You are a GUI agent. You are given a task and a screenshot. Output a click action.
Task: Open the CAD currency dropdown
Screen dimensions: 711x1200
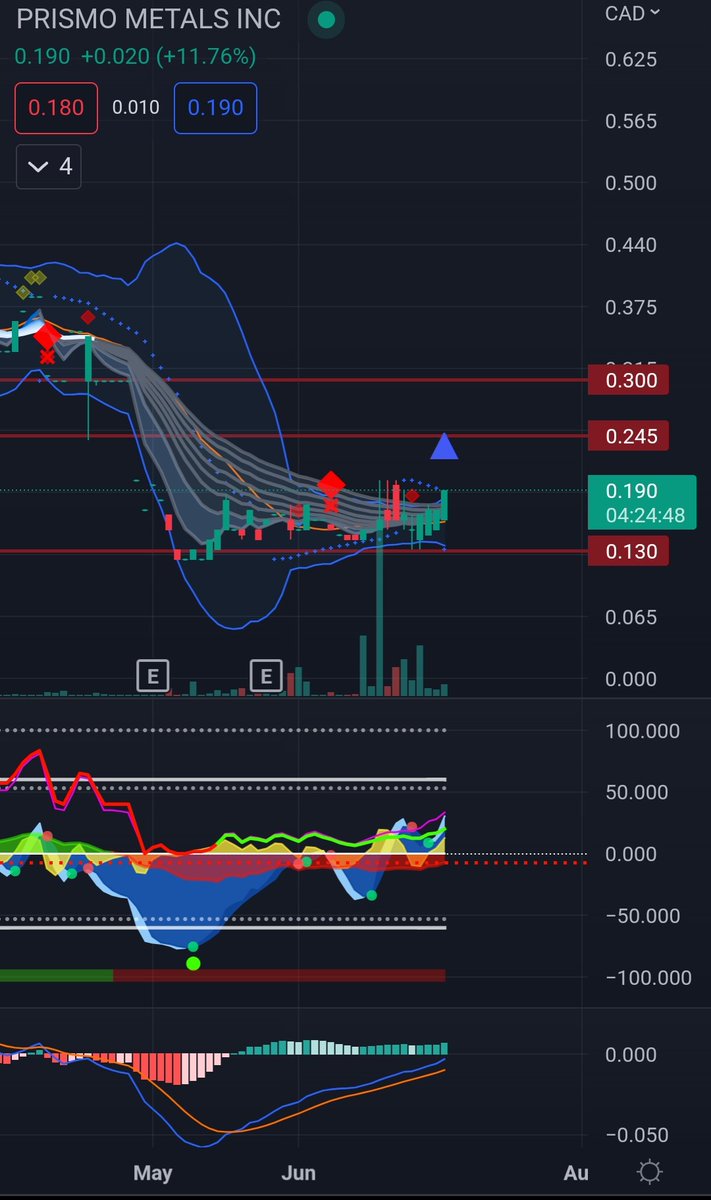[x=632, y=13]
